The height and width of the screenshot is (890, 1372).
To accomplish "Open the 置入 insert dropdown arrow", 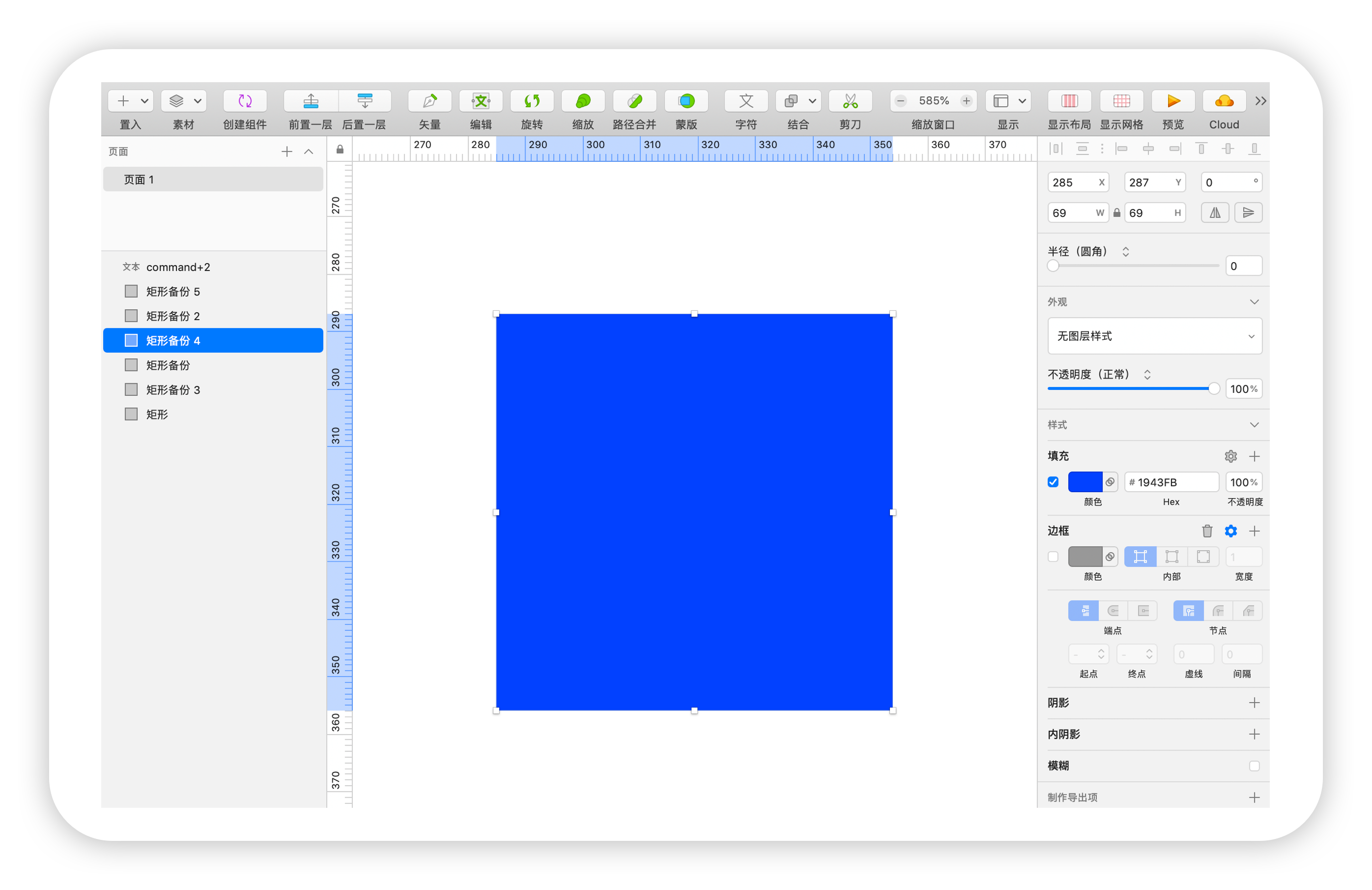I will [x=144, y=101].
